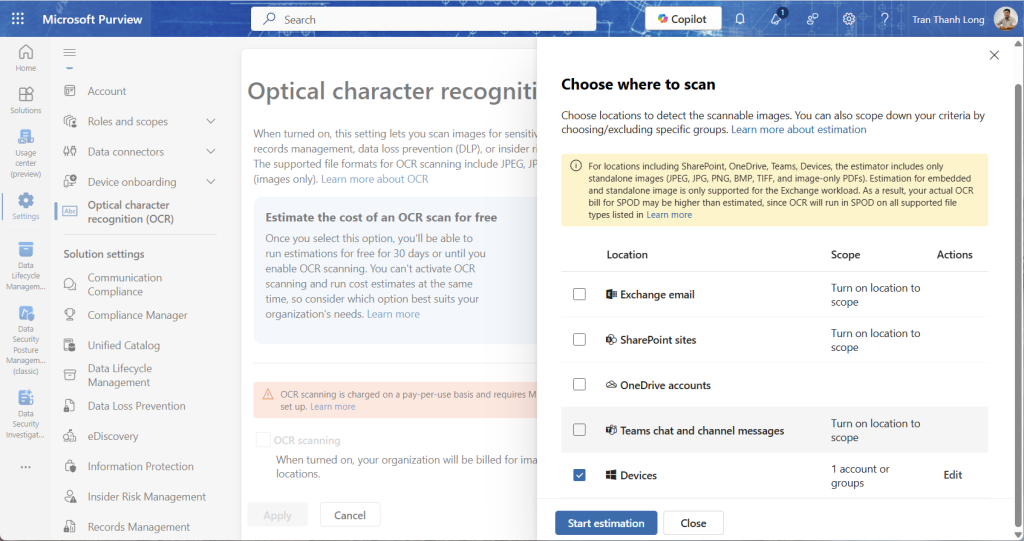The image size is (1024, 541).
Task: Open Data Loss Prevention settings
Action: tap(136, 406)
